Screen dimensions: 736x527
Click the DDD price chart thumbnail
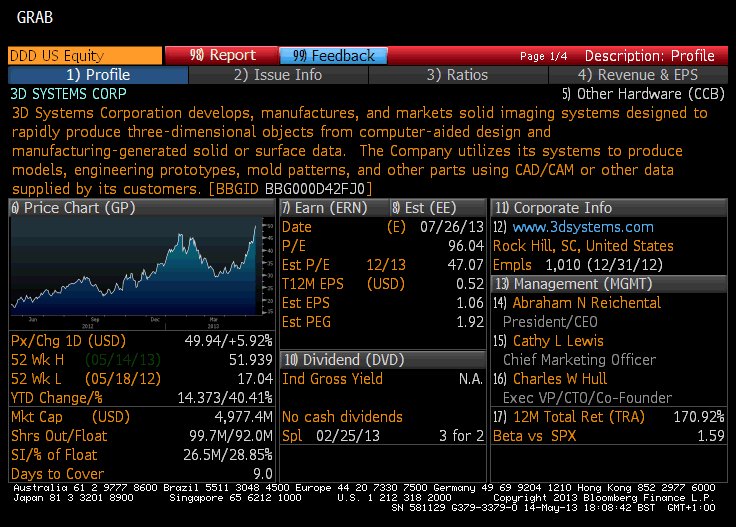(x=141, y=273)
